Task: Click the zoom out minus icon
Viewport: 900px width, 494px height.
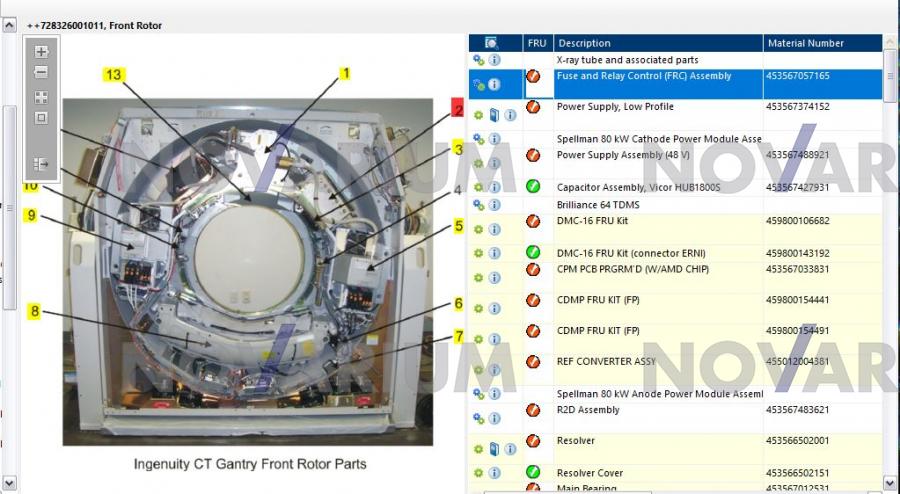Action: [41, 72]
